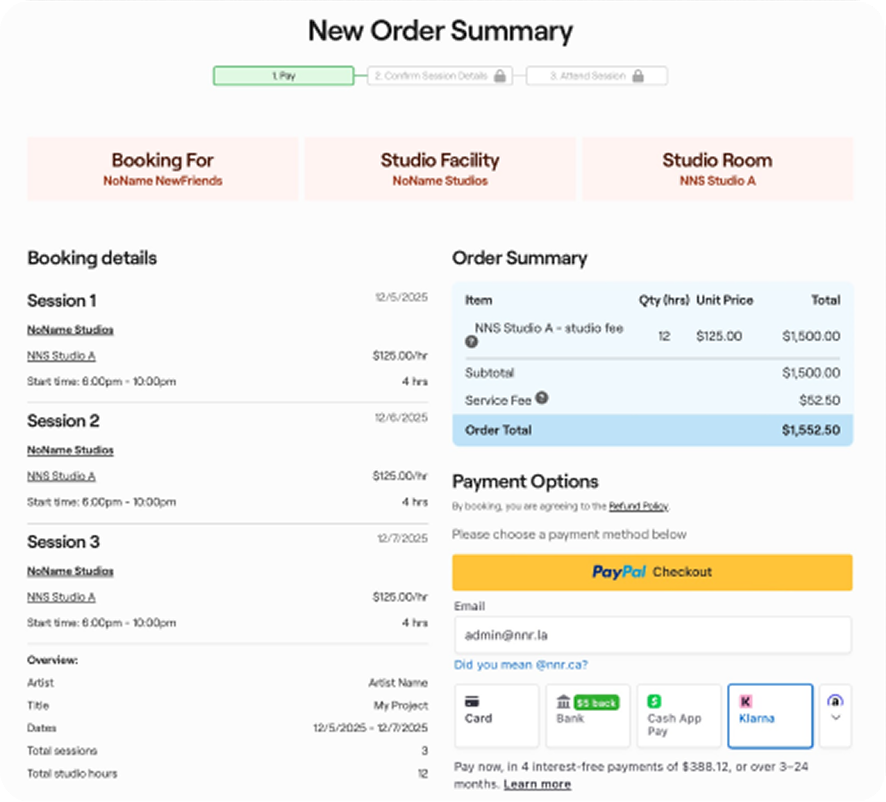Accept the 'Did you mean @nnr.ca?' suggestion

520,665
